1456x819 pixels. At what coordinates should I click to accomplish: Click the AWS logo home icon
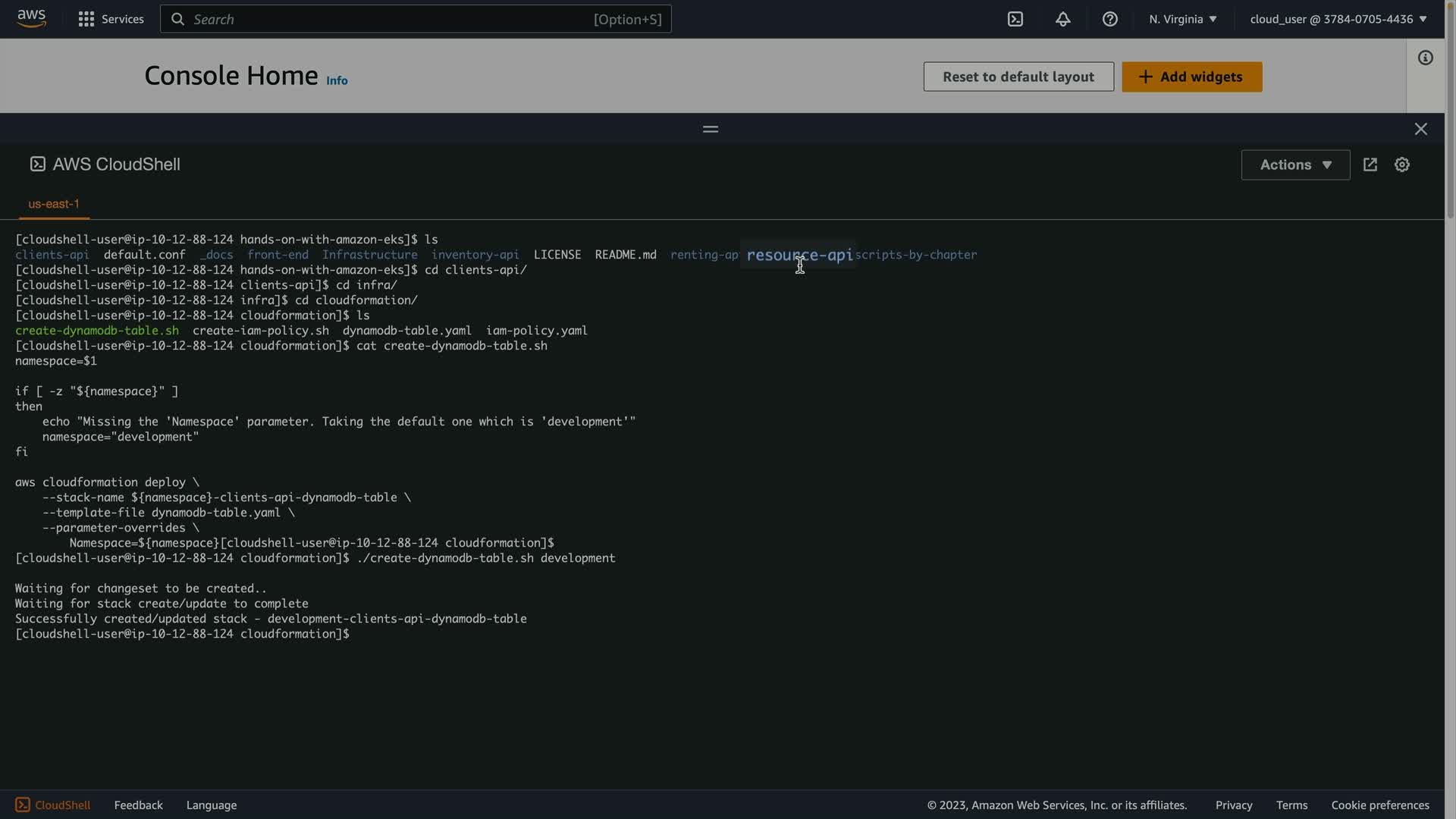[x=31, y=18]
